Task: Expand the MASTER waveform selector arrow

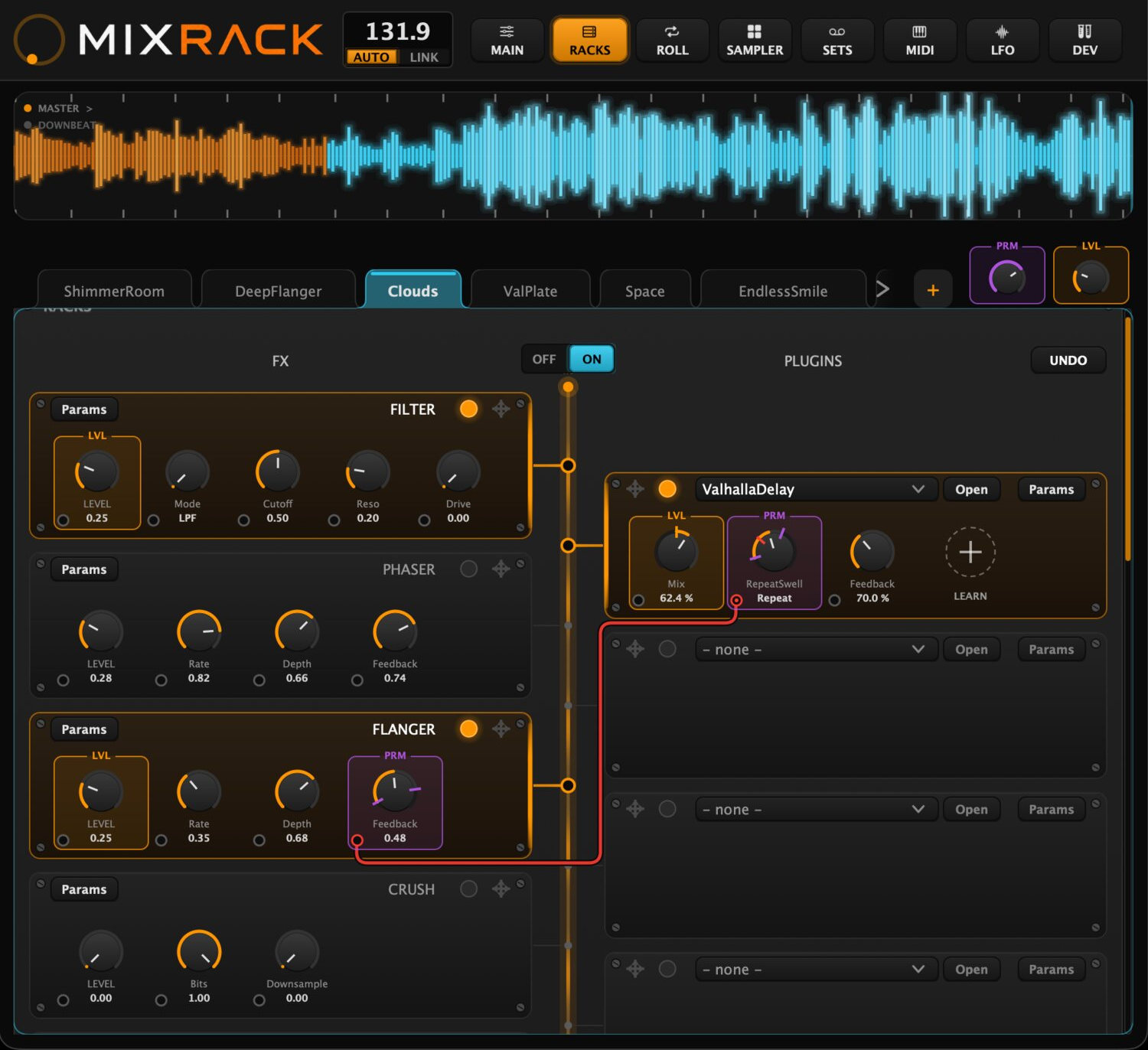Action: [89, 109]
